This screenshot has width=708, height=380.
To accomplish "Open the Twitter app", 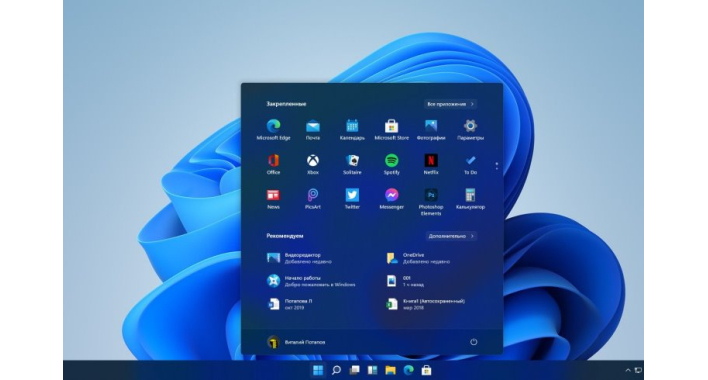I will (352, 199).
